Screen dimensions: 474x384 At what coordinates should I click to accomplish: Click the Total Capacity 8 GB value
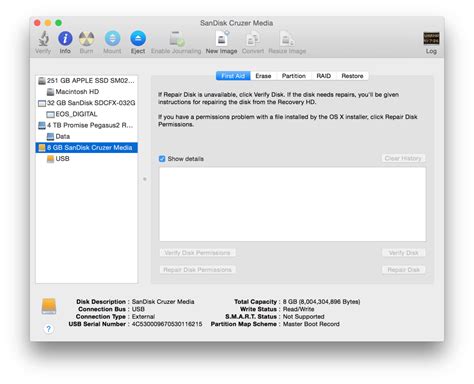point(321,302)
